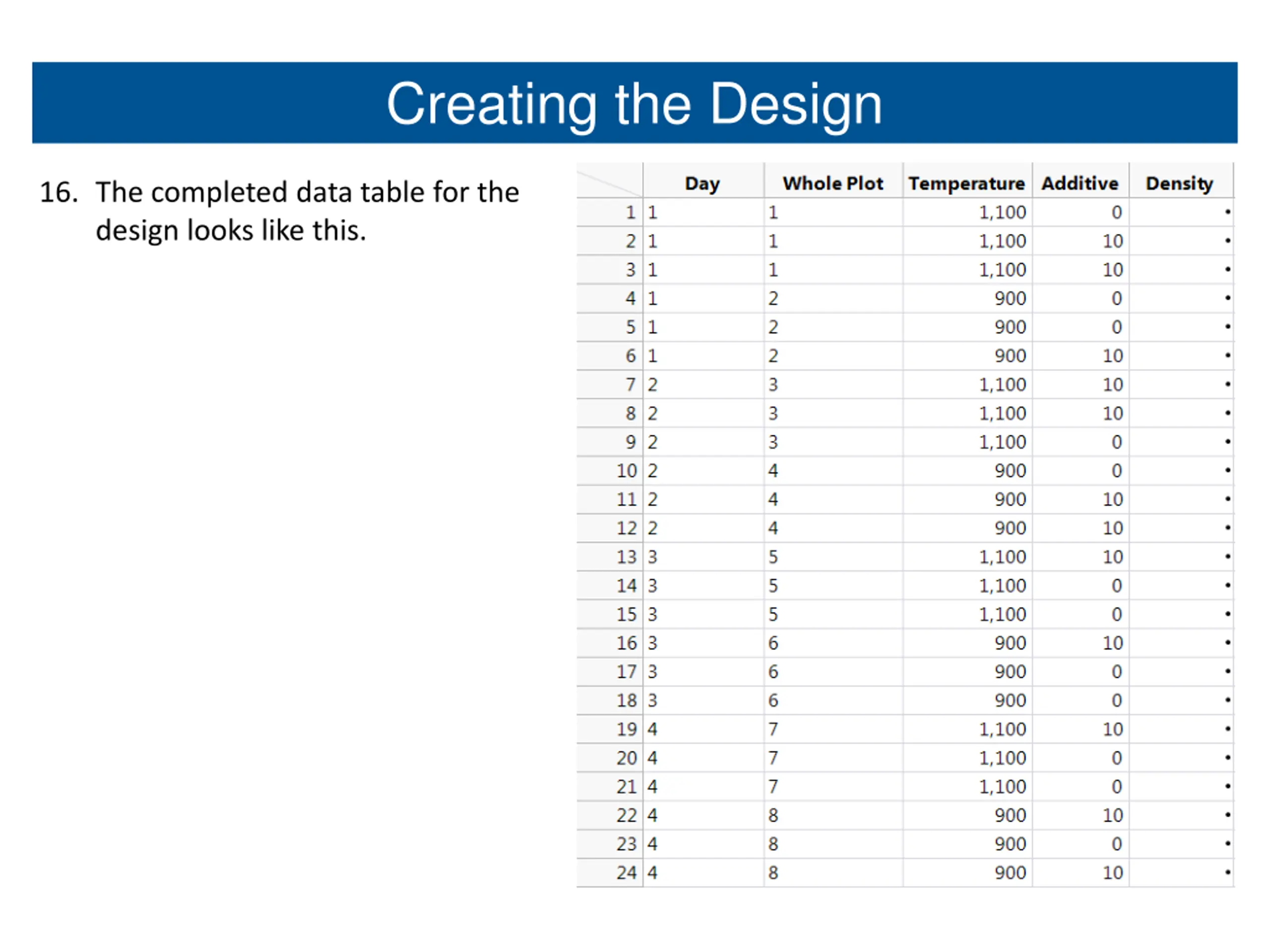Select row number 22
This screenshot has height=952, width=1270.
(610, 815)
